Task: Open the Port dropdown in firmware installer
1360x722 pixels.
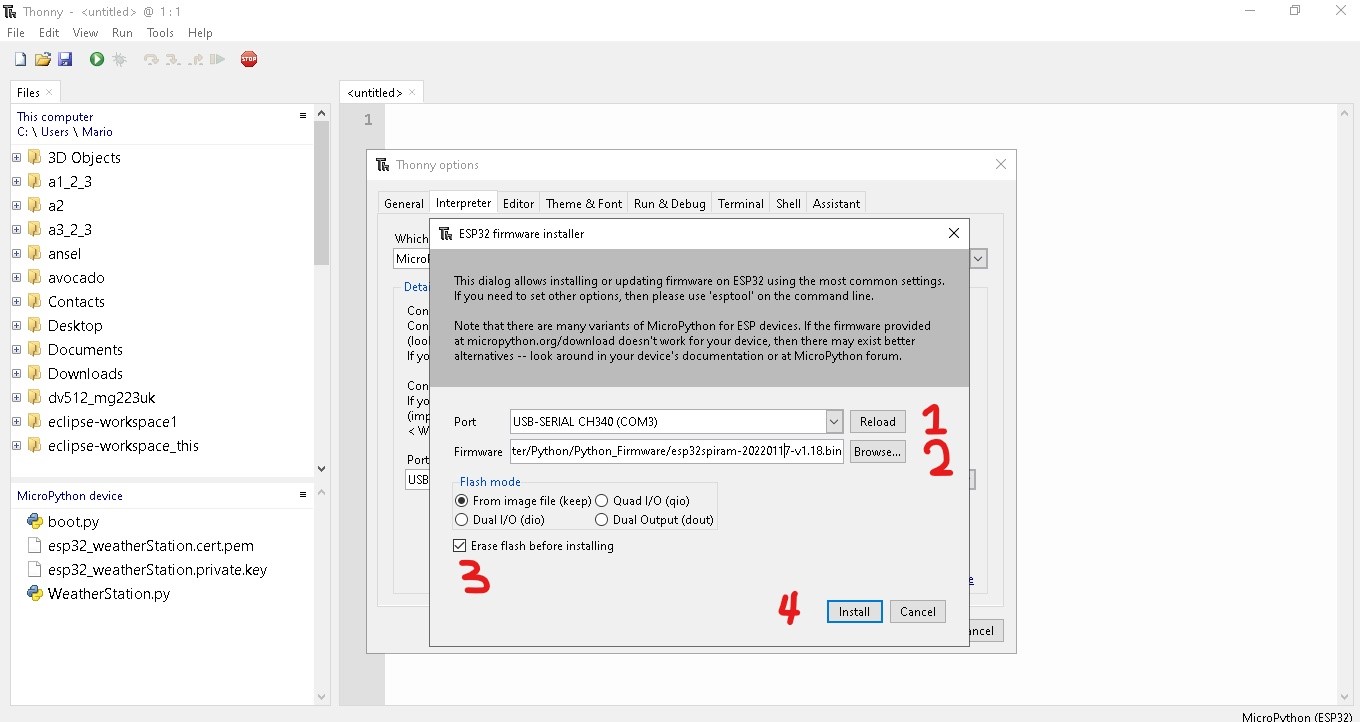Action: pos(834,421)
